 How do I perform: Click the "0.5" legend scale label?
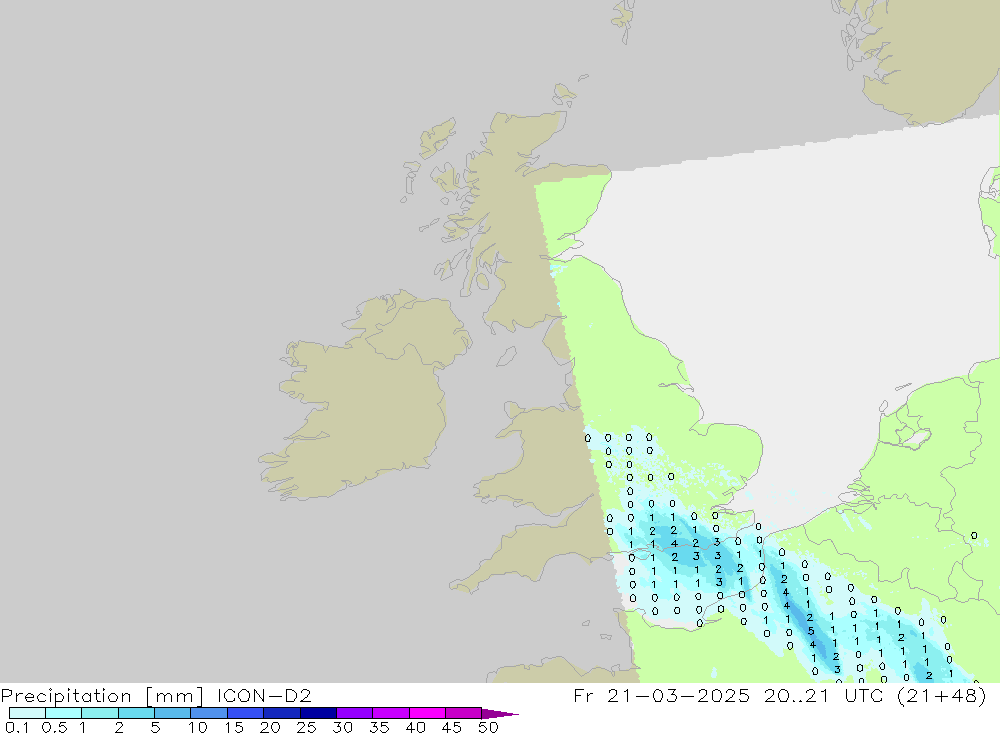(54, 727)
